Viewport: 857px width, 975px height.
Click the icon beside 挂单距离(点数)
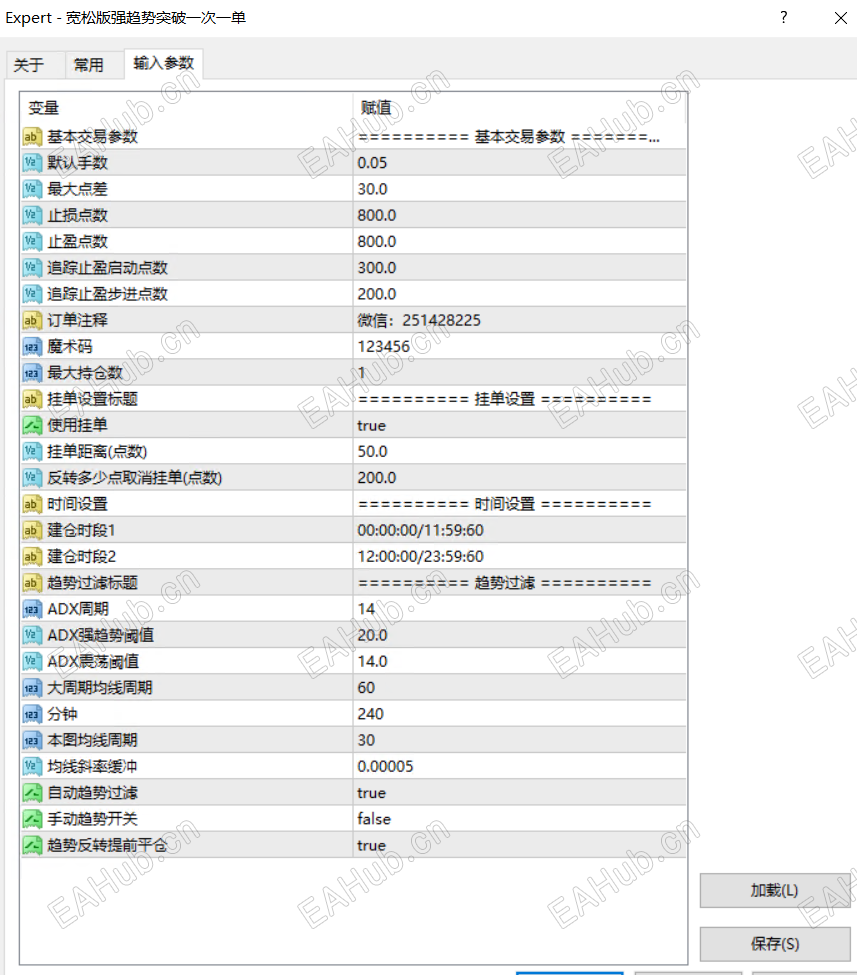point(31,451)
